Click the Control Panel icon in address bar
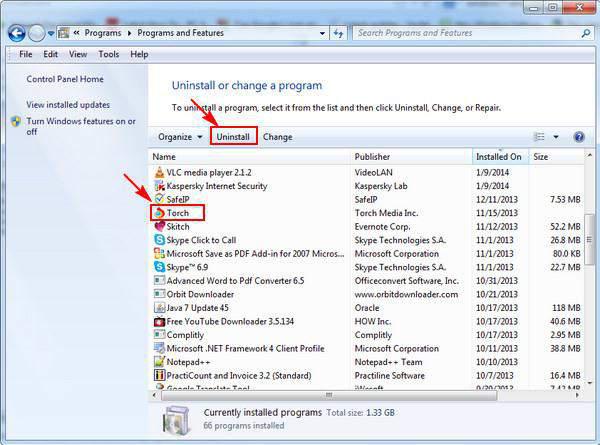Screen dimensions: 600x445 pos(64,33)
